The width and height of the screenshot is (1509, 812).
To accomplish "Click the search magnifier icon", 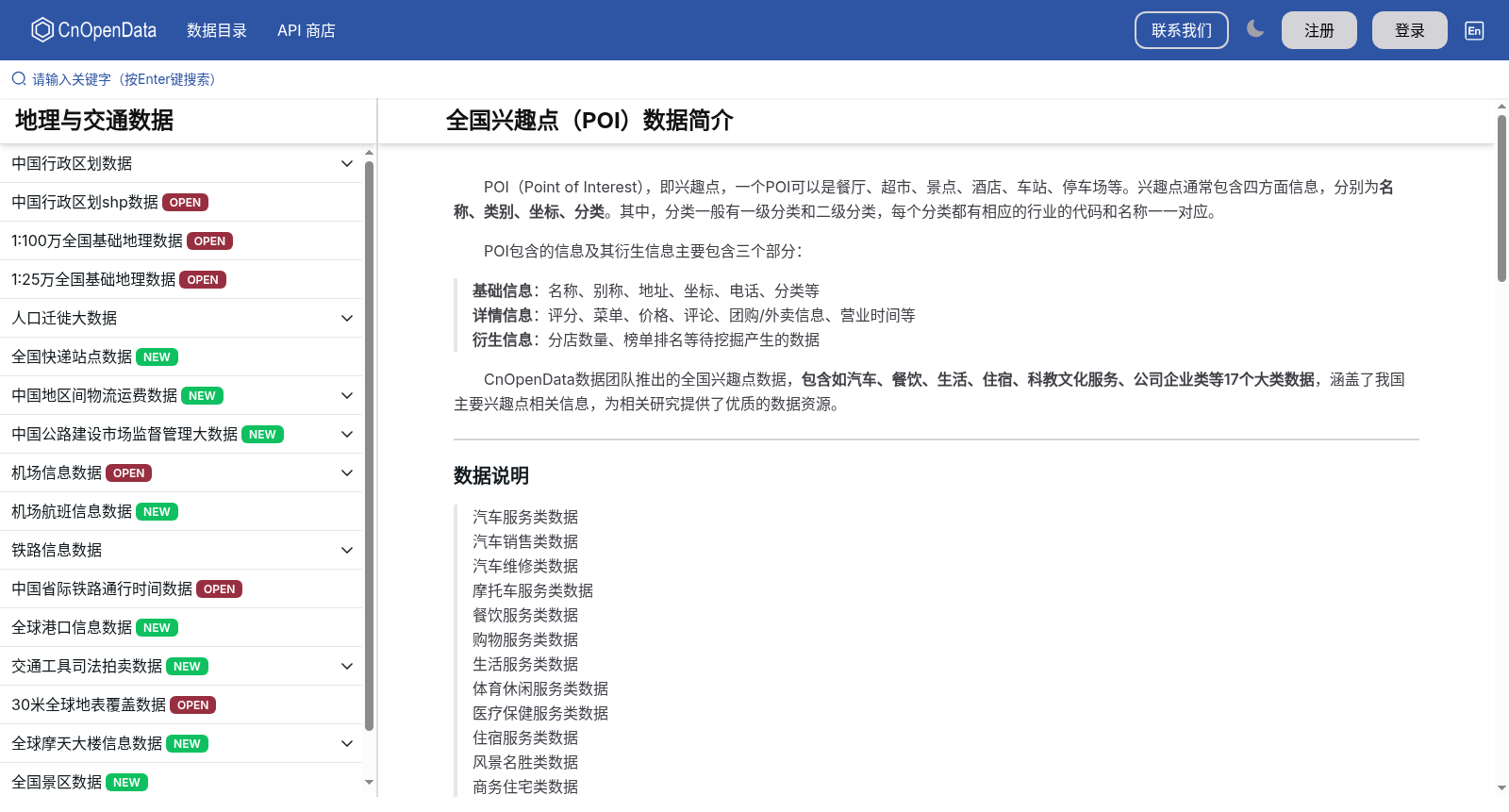I will 19,79.
